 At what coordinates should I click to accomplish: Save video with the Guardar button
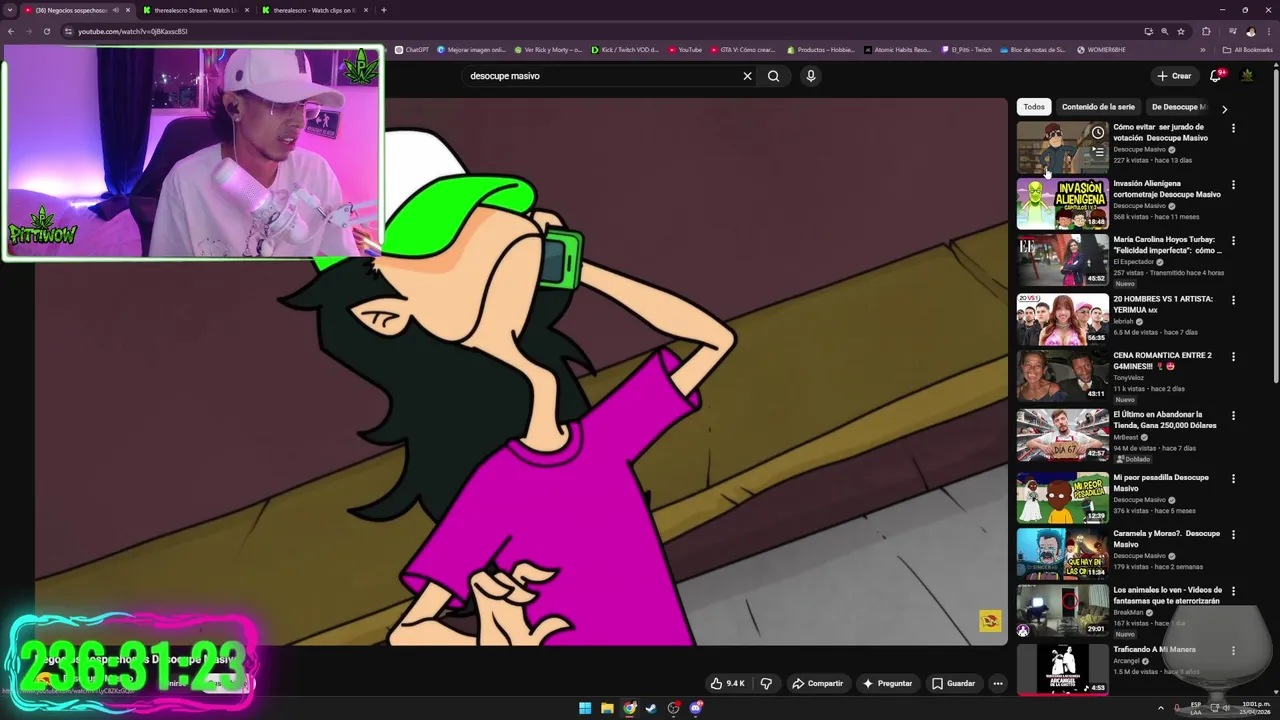[x=953, y=684]
